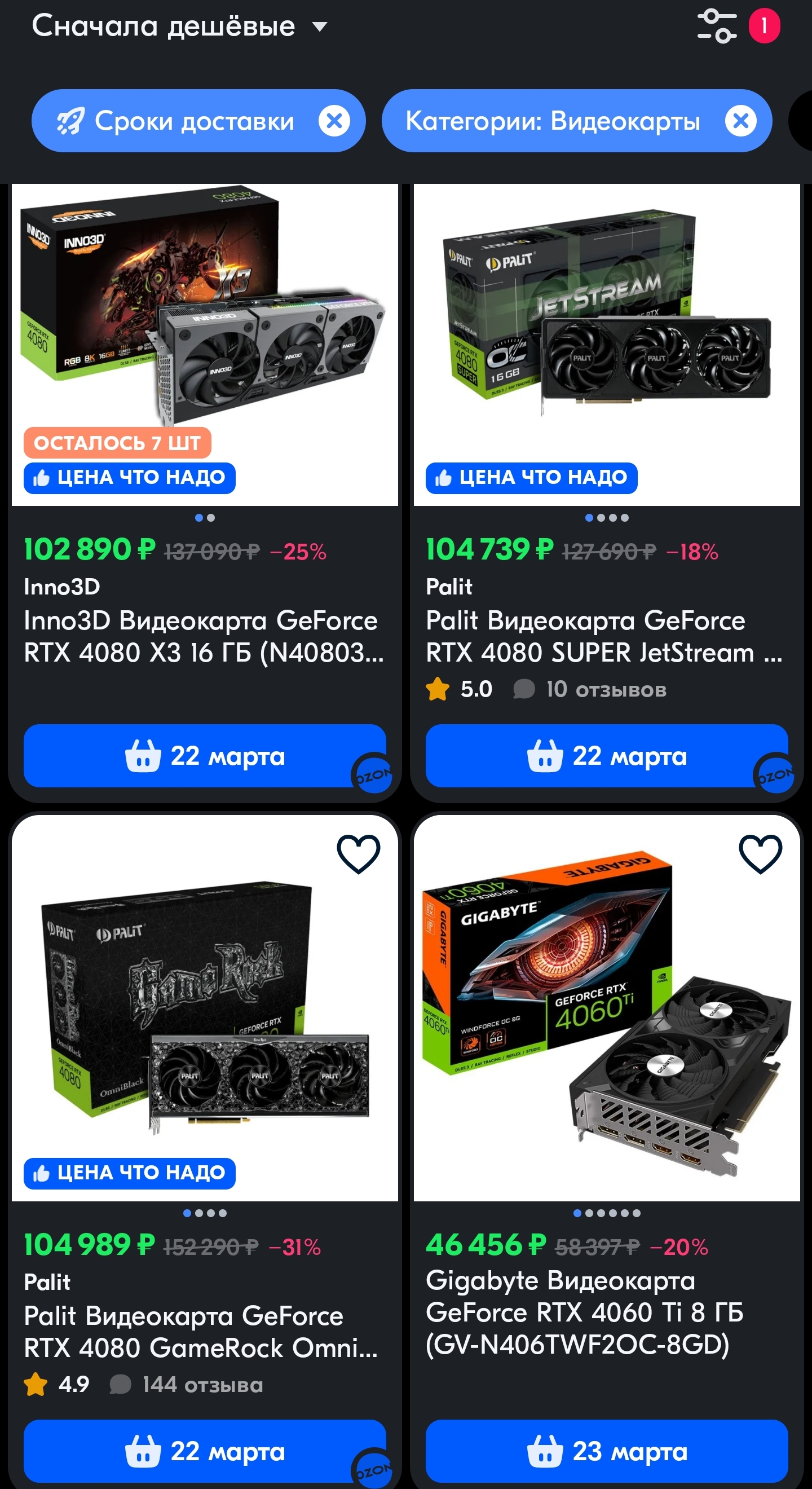Viewport: 812px width, 1489px height.
Task: Tap the star rating 5.0 icon
Action: [x=438, y=689]
